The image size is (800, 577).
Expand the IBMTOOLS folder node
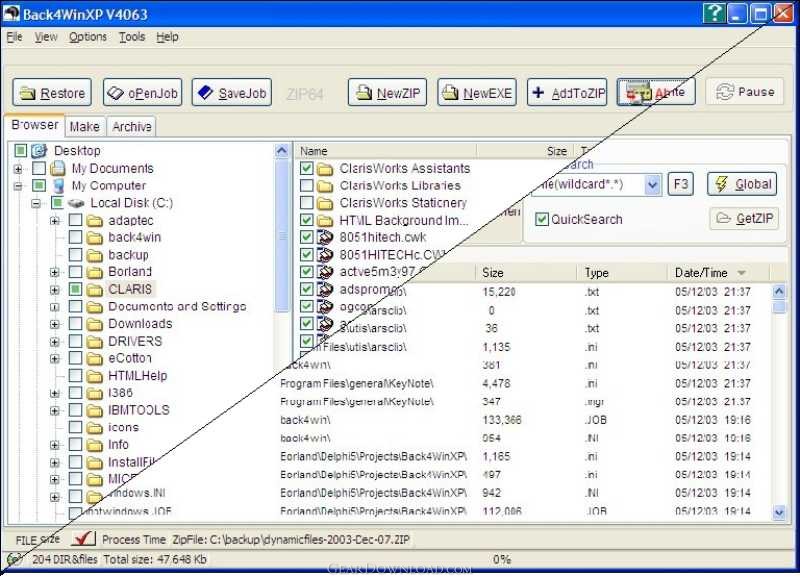coord(55,410)
